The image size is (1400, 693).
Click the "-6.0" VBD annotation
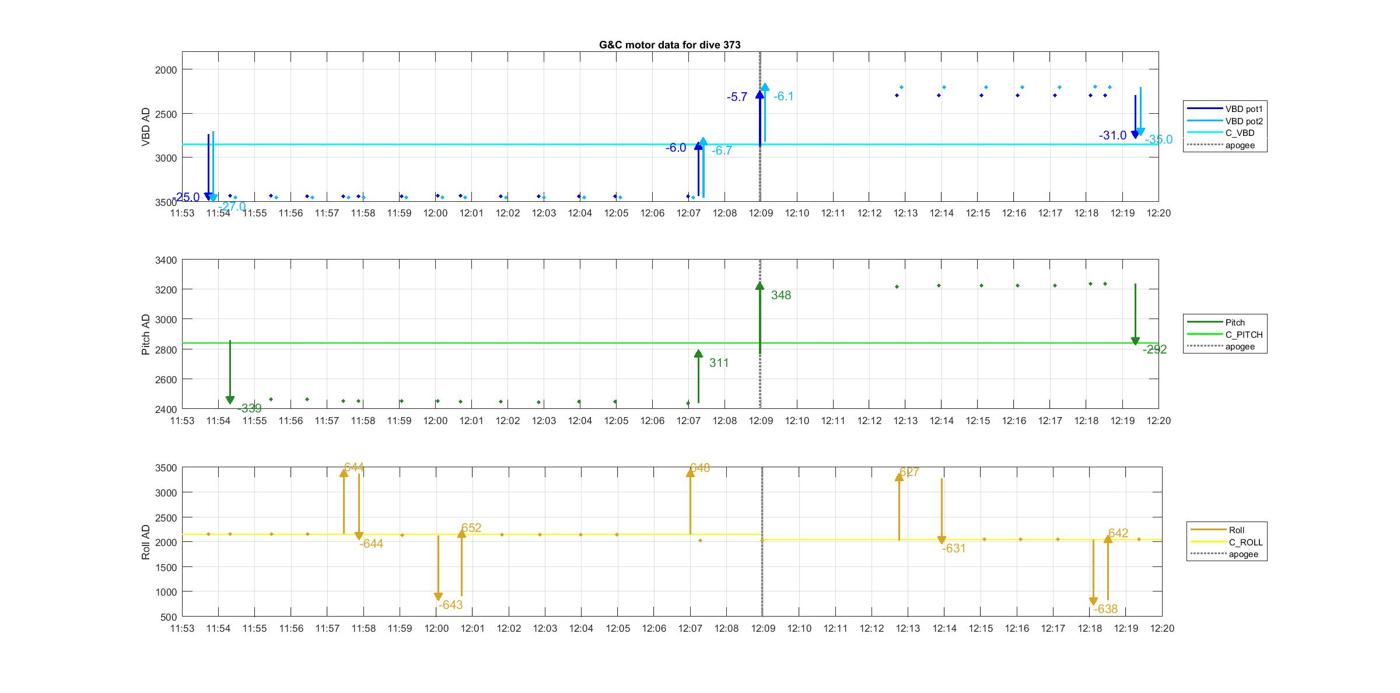[x=676, y=148]
